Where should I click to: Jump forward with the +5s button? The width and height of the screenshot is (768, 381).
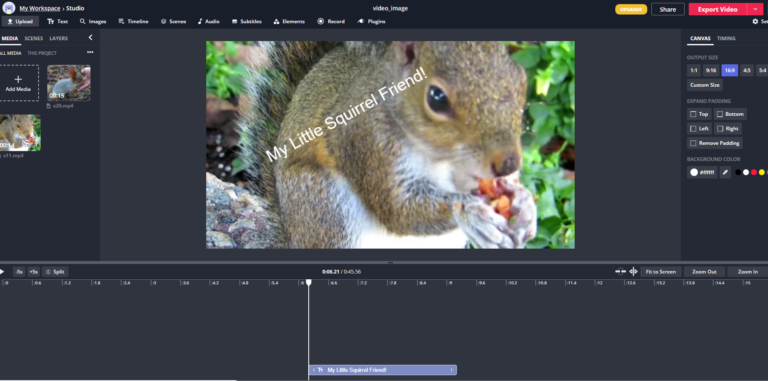(34, 272)
